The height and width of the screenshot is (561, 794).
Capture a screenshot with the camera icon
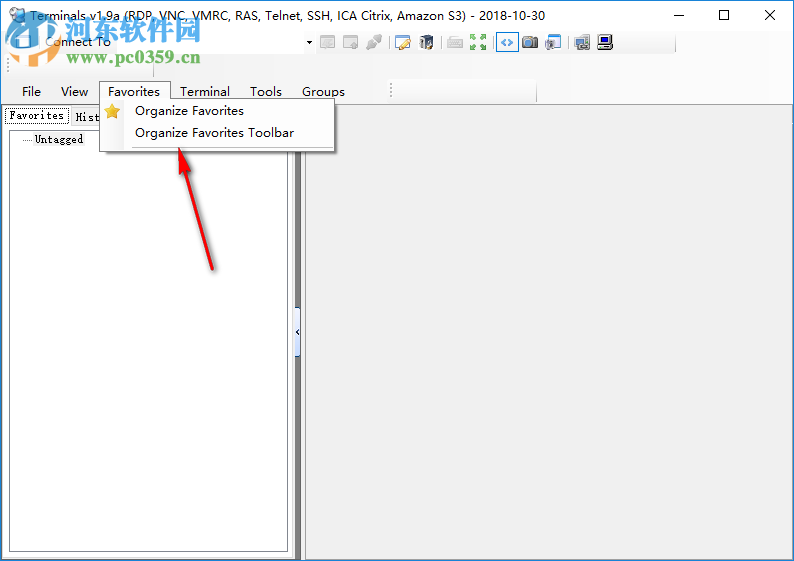tap(530, 43)
